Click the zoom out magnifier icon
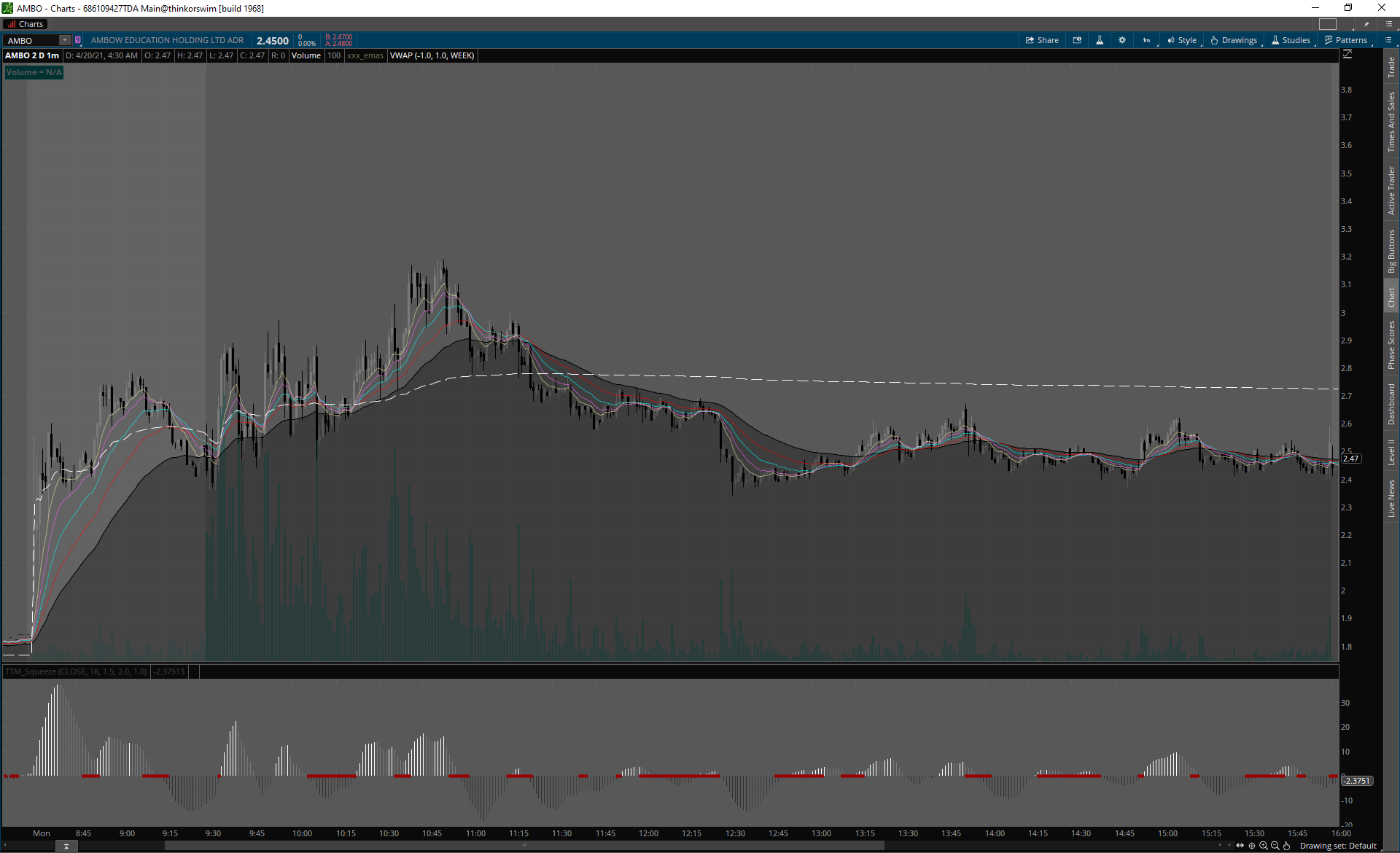 pyautogui.click(x=1275, y=846)
